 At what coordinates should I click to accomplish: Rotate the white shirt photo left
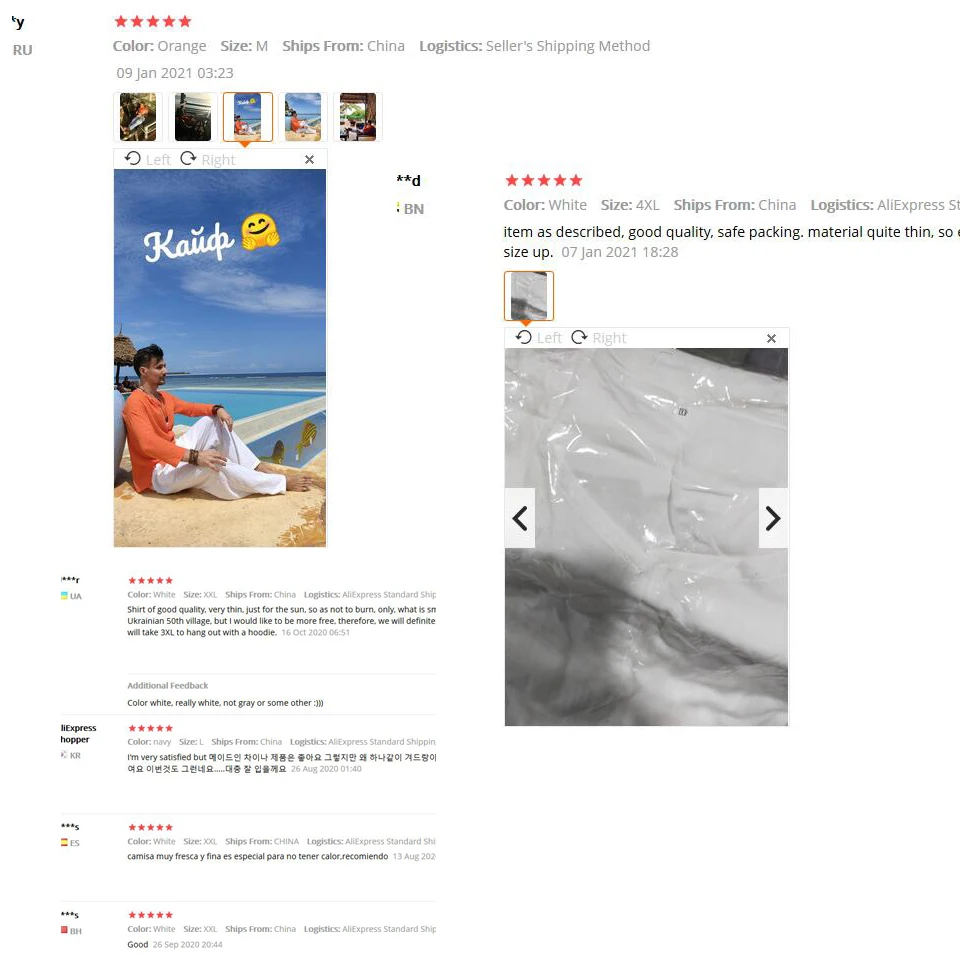(539, 337)
